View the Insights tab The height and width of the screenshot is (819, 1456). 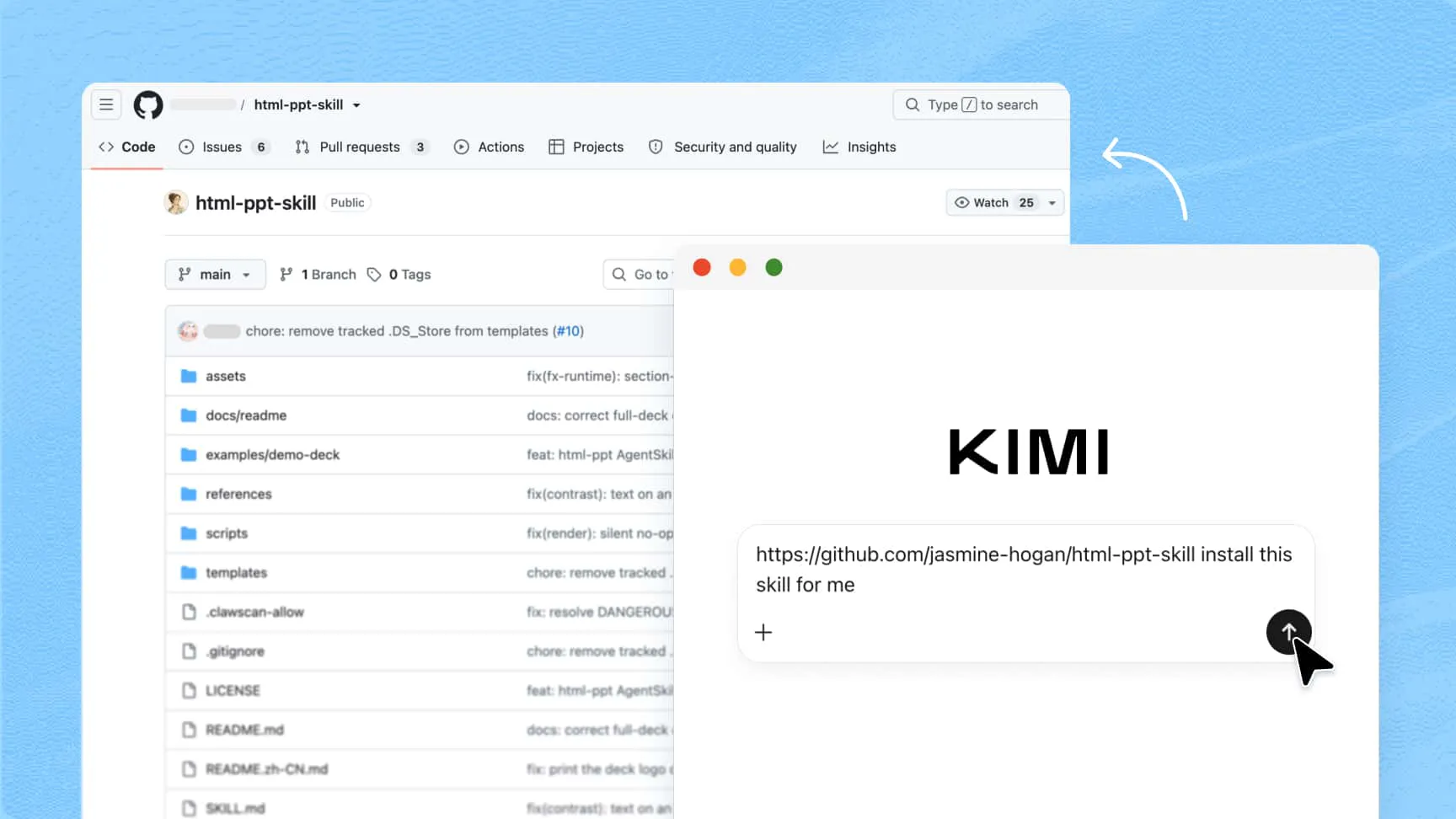click(x=859, y=147)
